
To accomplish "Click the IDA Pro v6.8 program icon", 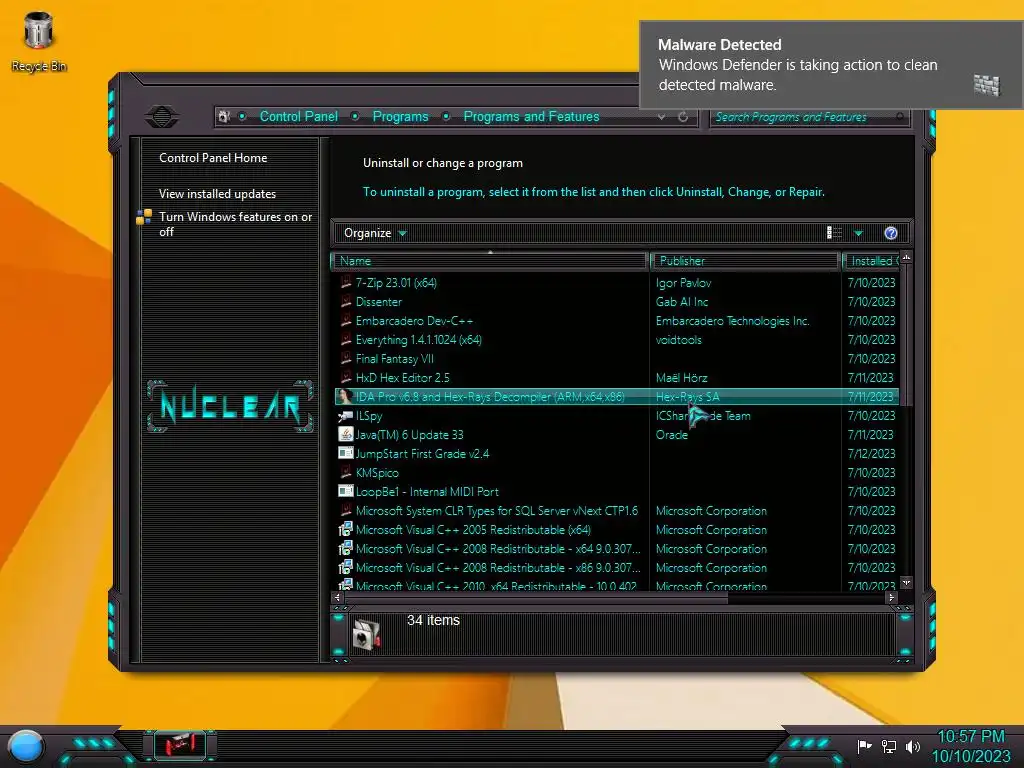I will 345,396.
